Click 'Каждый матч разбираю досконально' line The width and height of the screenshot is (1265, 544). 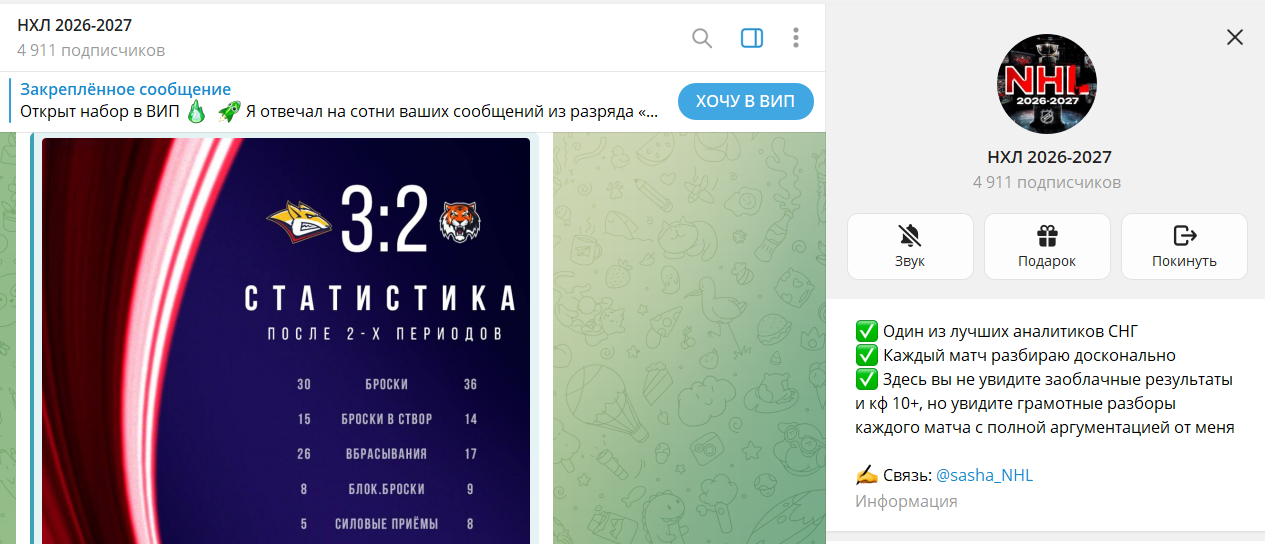click(x=1015, y=355)
